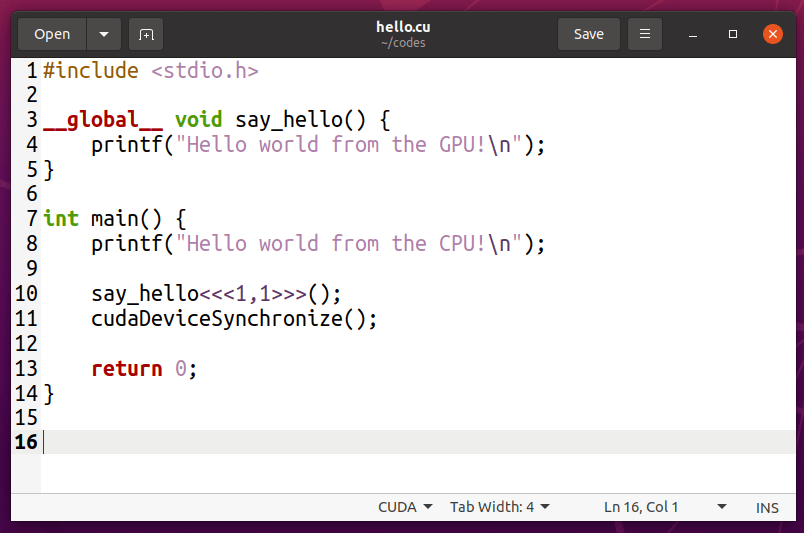Click the 0 literal on line 13
Viewport: 804px width, 533px height.
(180, 369)
